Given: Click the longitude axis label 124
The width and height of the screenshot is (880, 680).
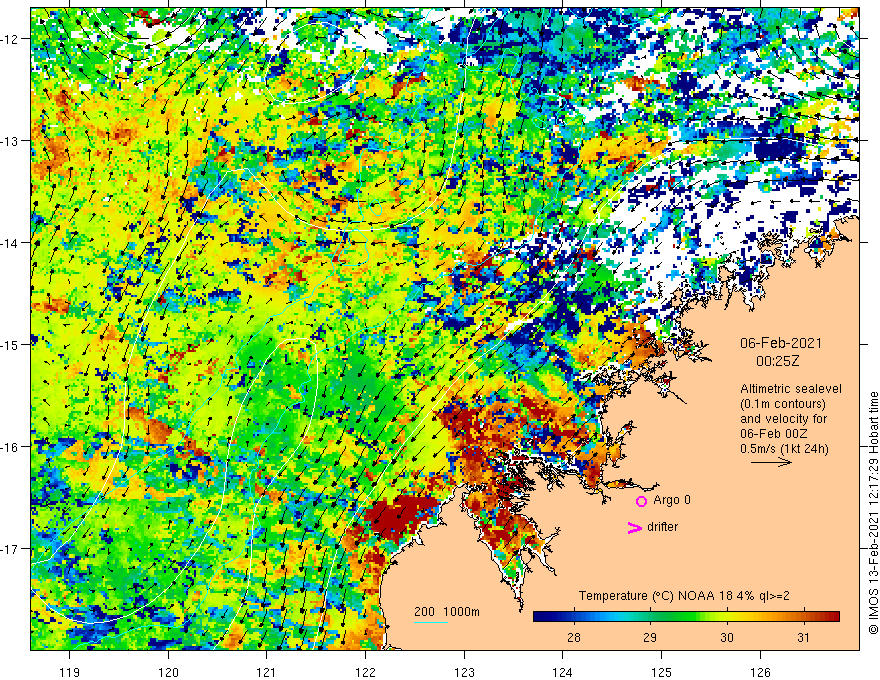Looking at the screenshot, I should coord(562,672).
